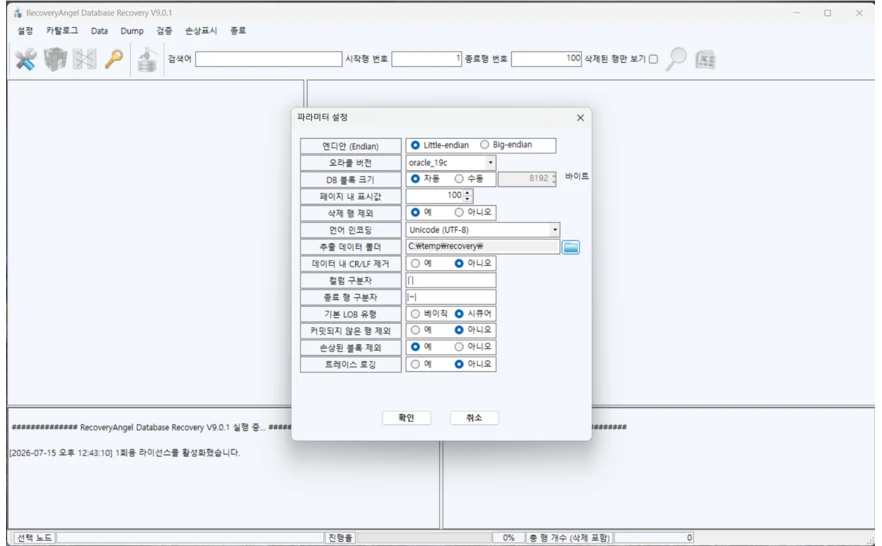This screenshot has width=882, height=546.
Task: Click the 기본 LOB 유형 label button
Action: pyautogui.click(x=350, y=314)
